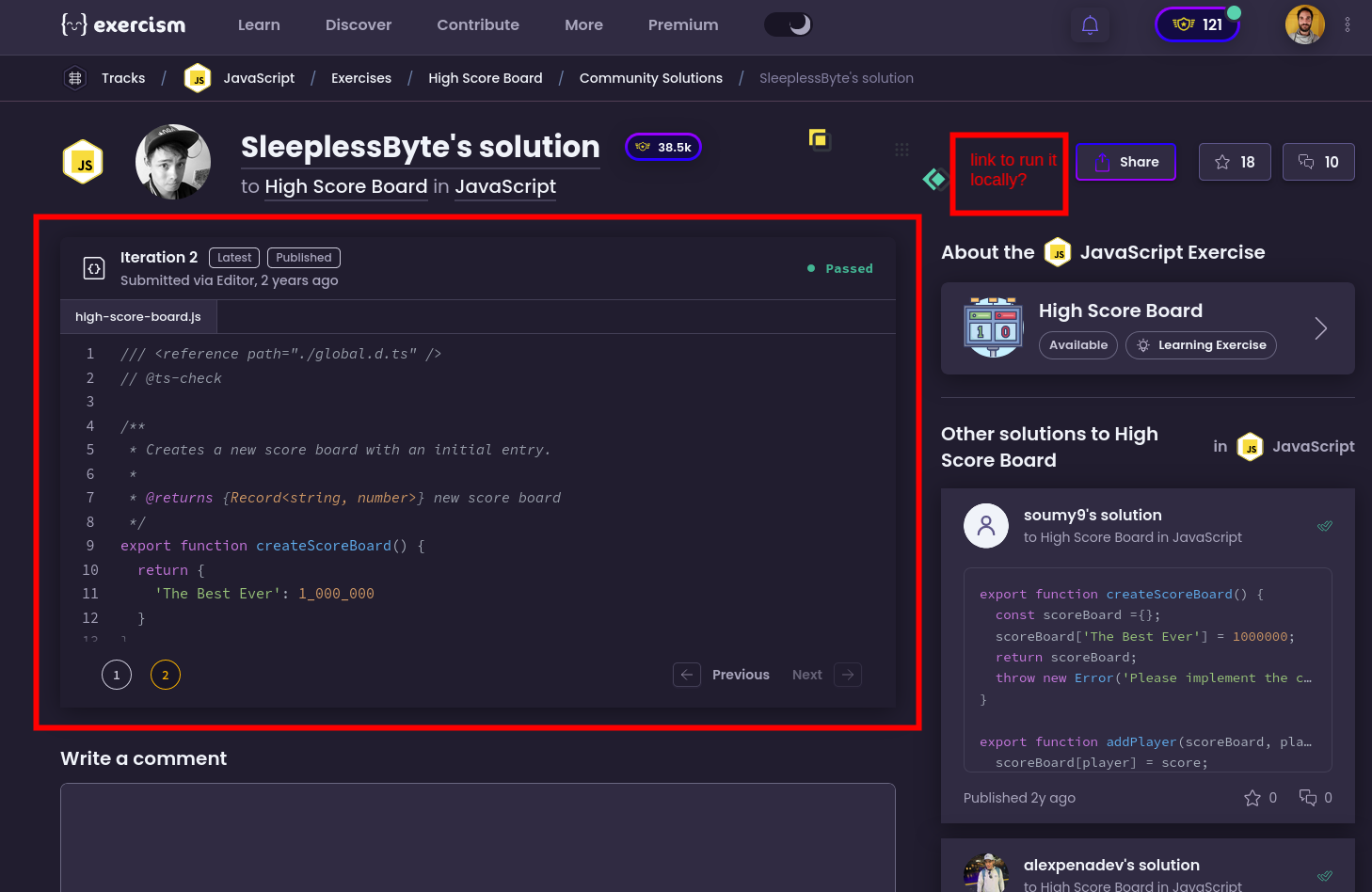Open the three-dot menu beside the avatar
The image size is (1372, 892).
coord(1348,25)
